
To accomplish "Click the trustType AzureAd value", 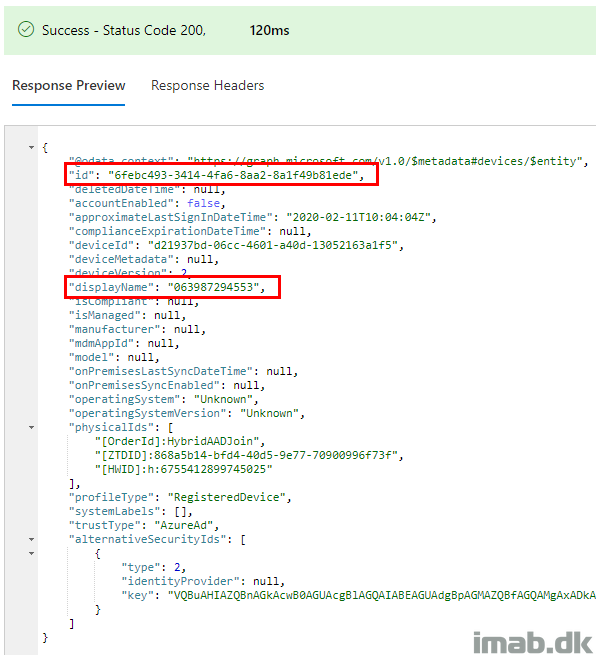I will 184,525.
